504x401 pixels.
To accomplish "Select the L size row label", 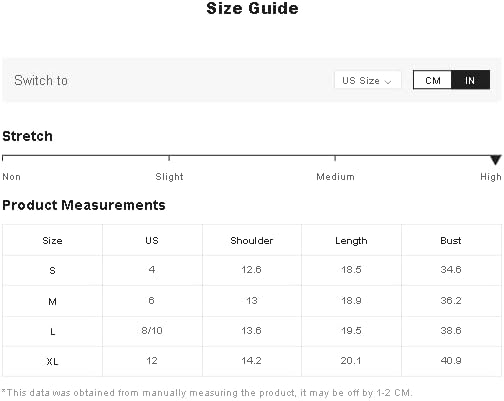I will coord(52,331).
